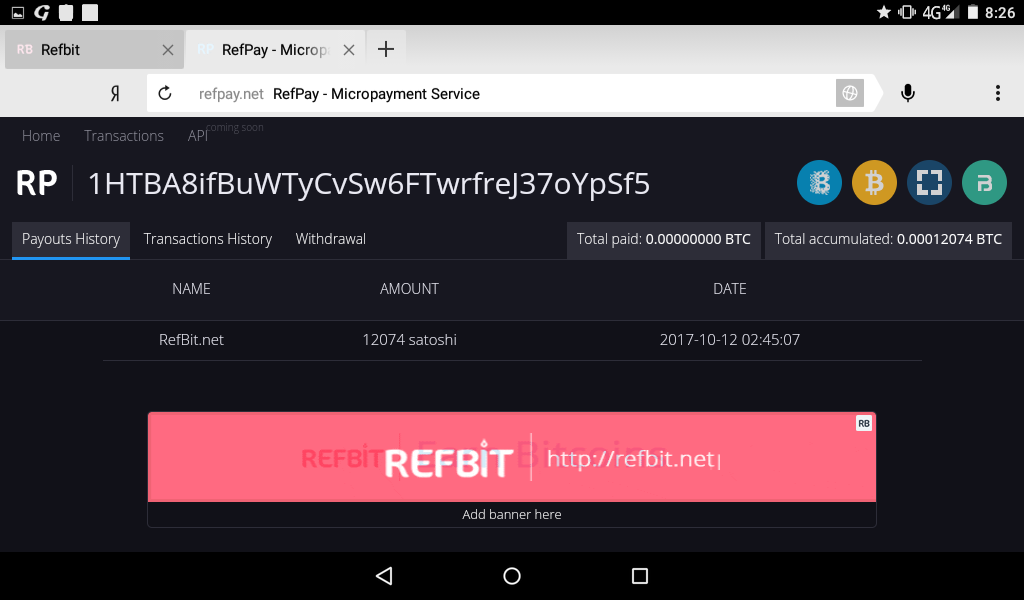Click the pink REFBIT banner advertisement

coord(512,457)
